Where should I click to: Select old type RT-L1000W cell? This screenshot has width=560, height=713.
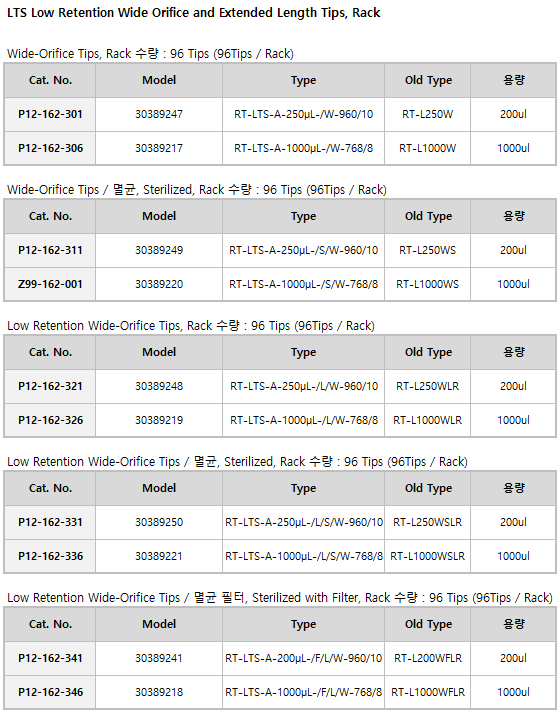coord(428,148)
